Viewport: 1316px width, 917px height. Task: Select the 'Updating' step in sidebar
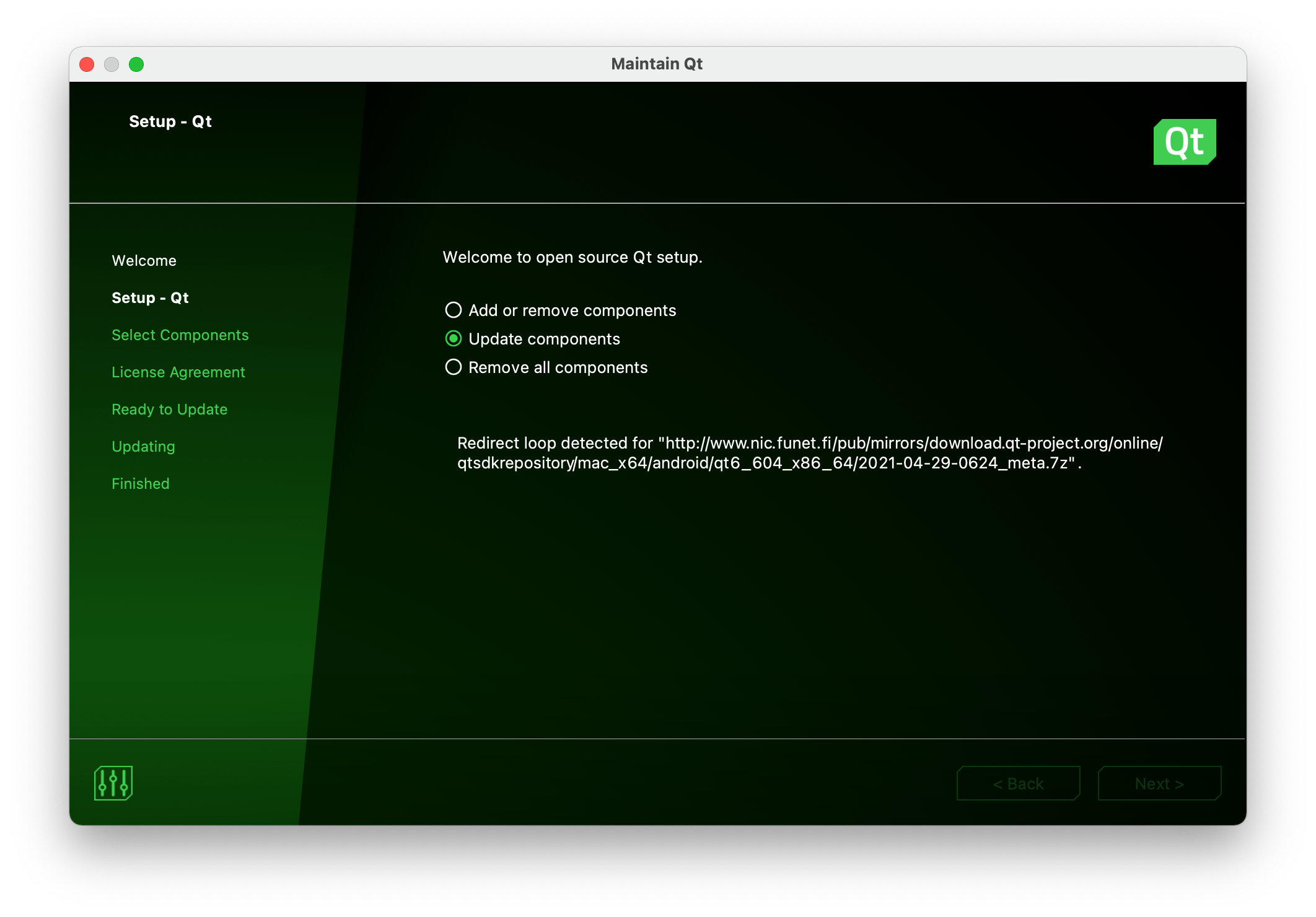[x=143, y=447]
